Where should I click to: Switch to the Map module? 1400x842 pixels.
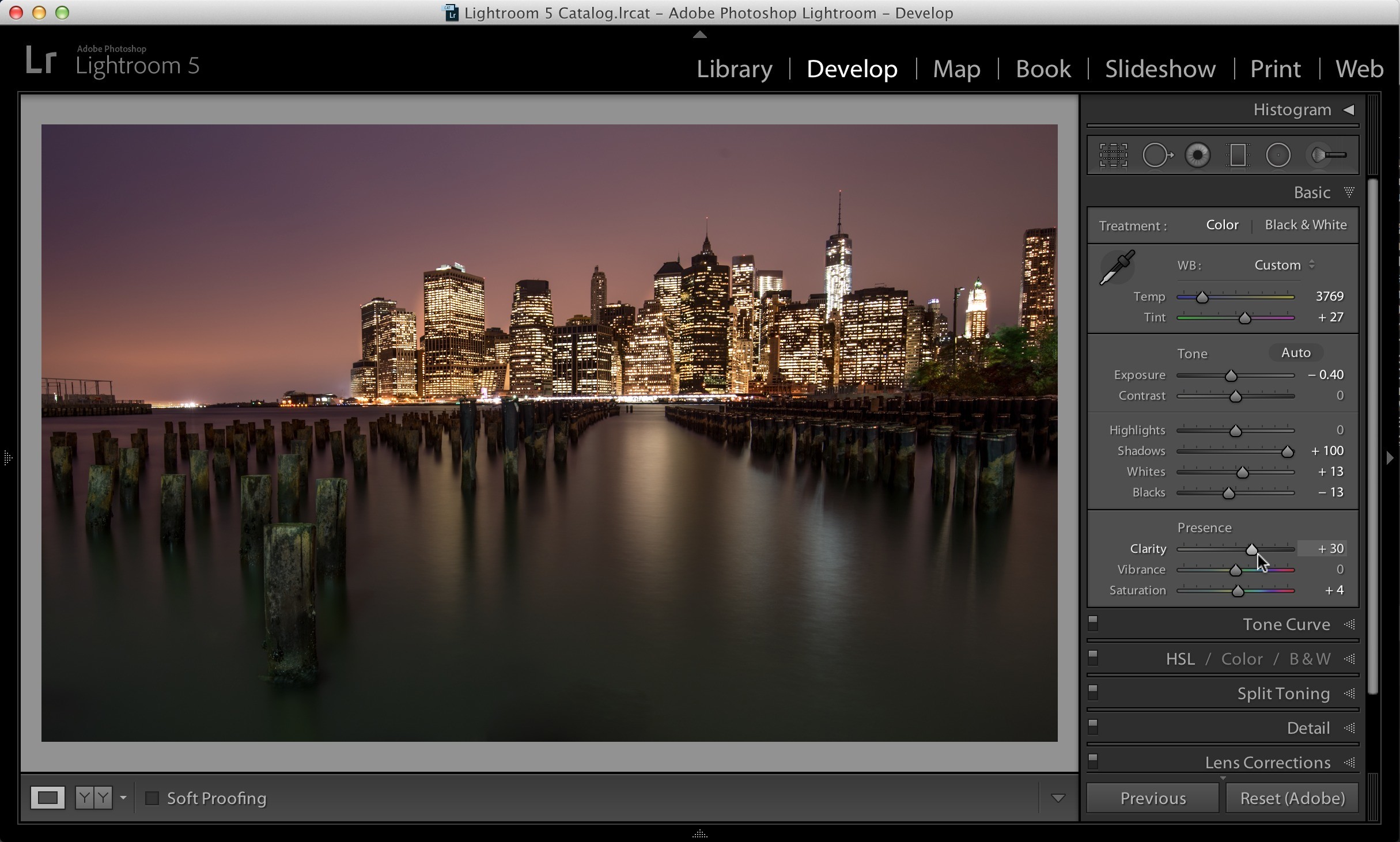[956, 69]
